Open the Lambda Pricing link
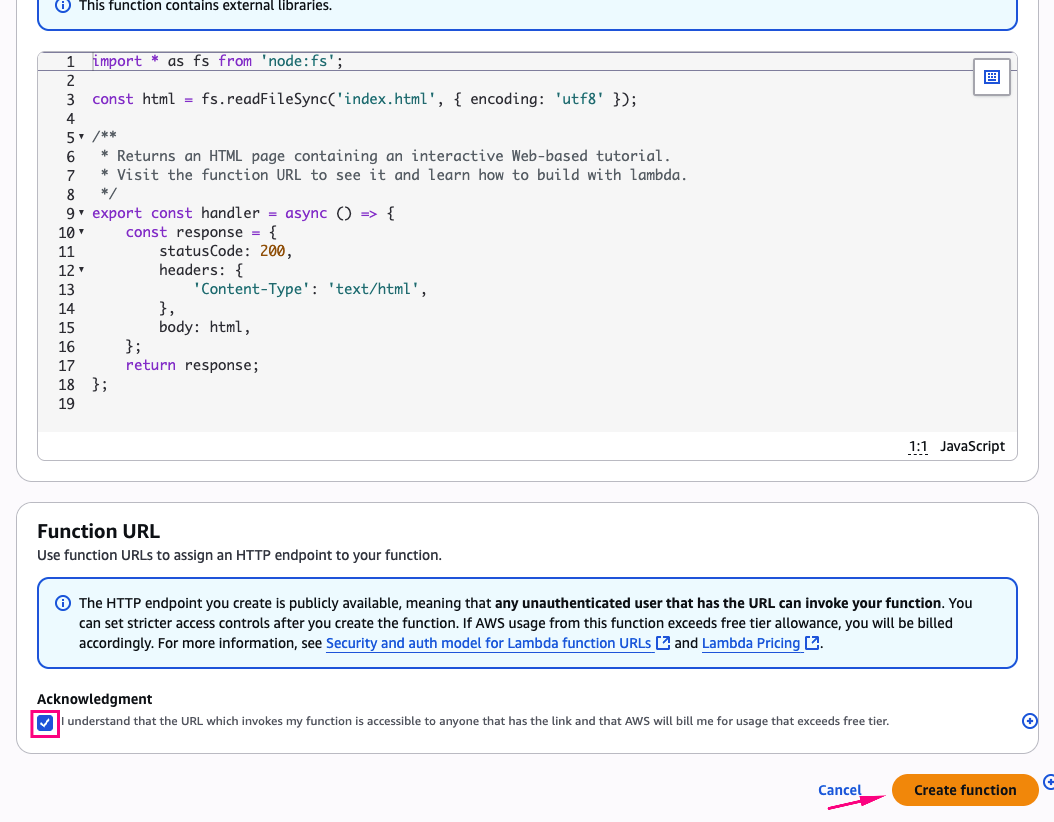This screenshot has width=1054, height=822. 751,643
